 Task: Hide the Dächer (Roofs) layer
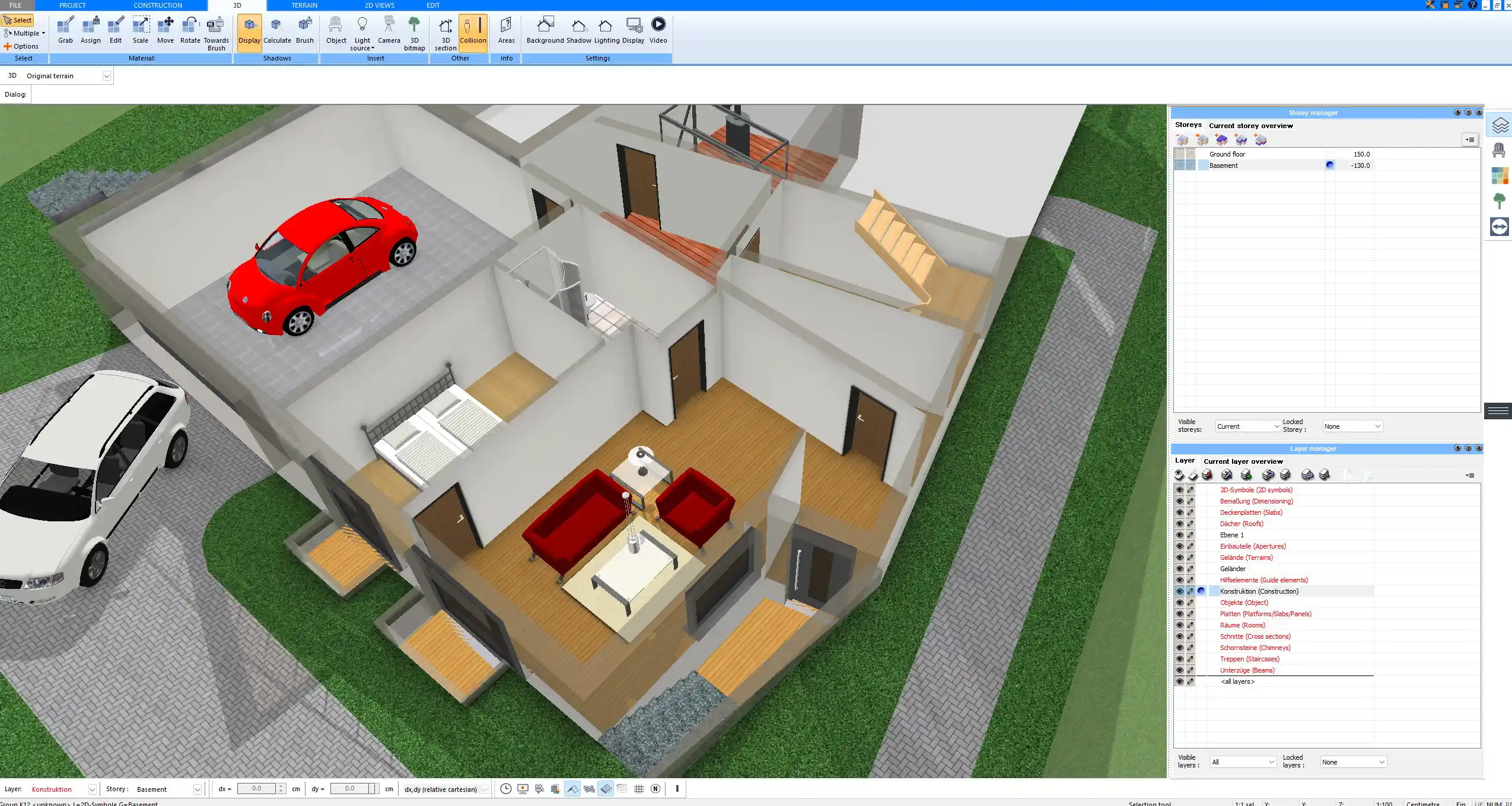click(x=1179, y=524)
